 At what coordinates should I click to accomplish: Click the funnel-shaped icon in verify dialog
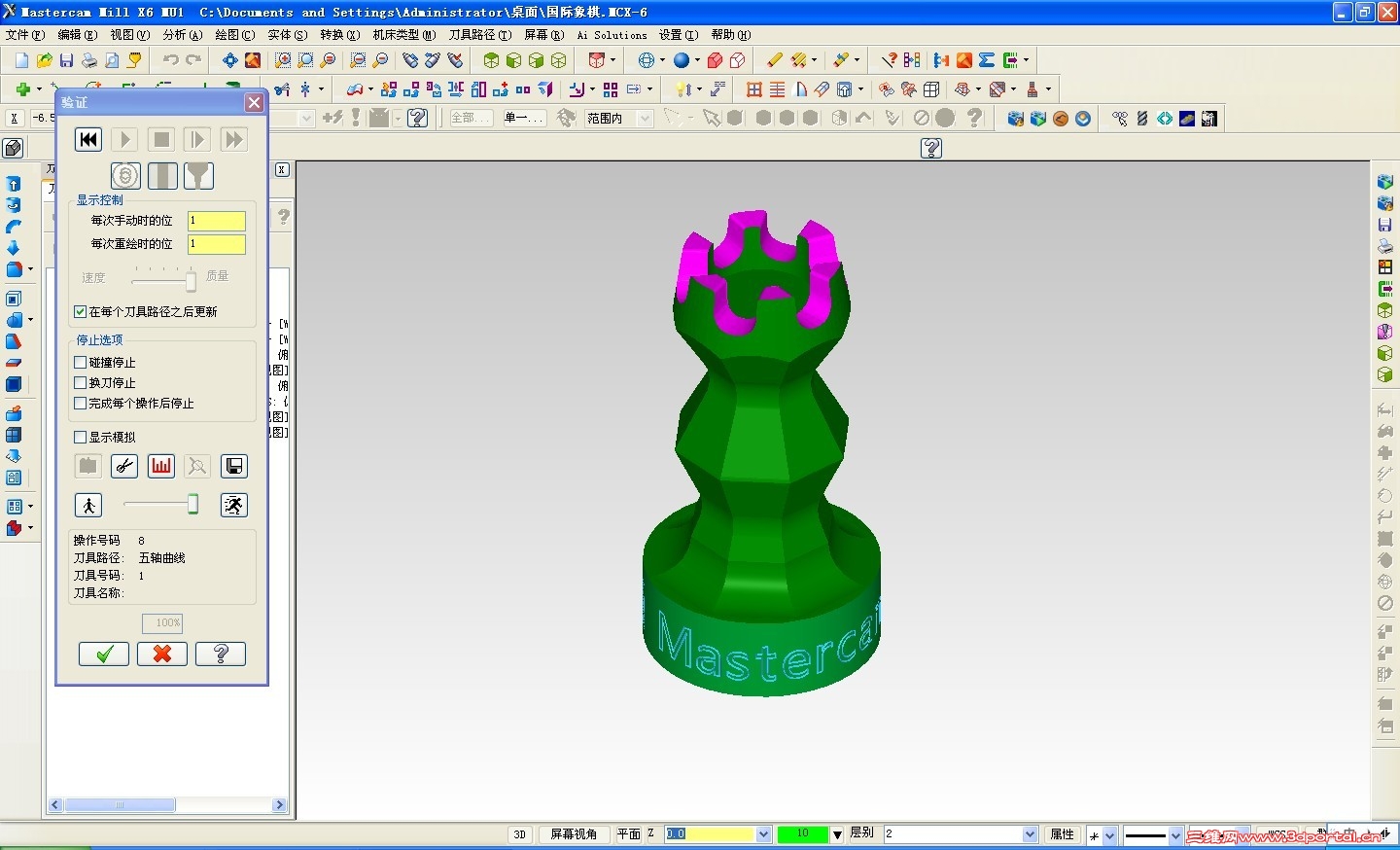[x=198, y=176]
